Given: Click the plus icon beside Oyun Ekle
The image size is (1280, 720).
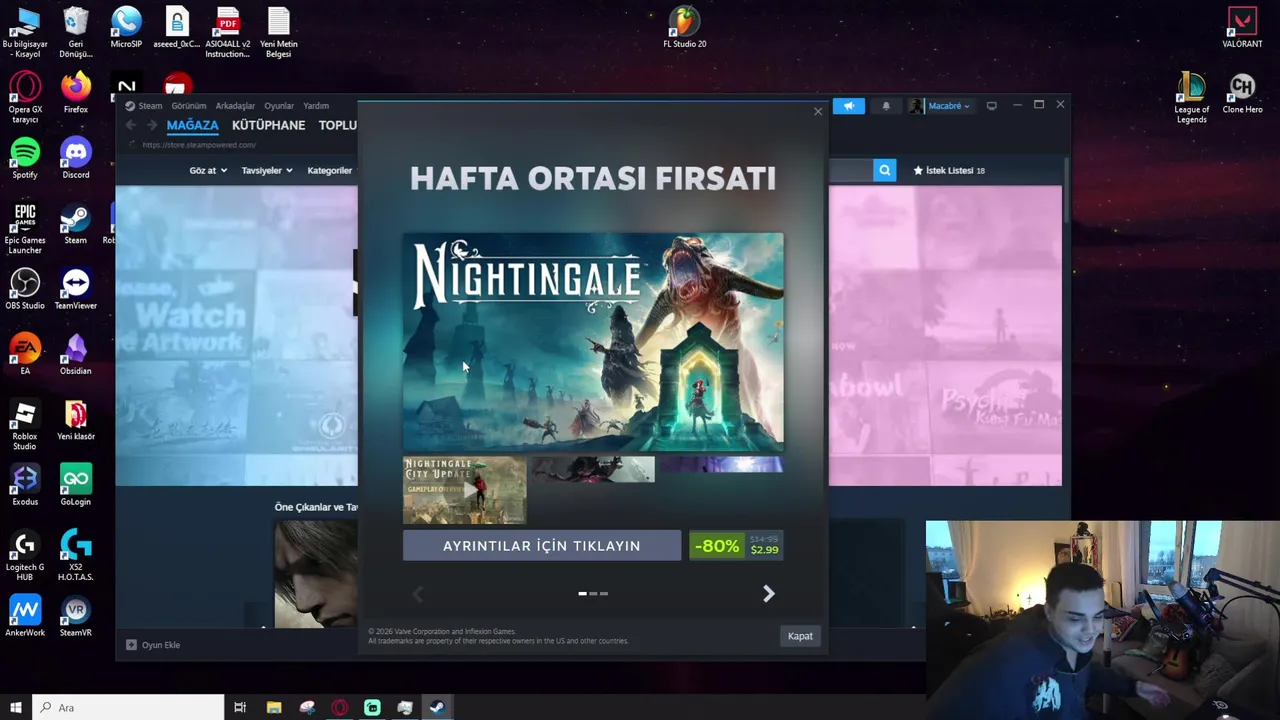Looking at the screenshot, I should (x=131, y=645).
